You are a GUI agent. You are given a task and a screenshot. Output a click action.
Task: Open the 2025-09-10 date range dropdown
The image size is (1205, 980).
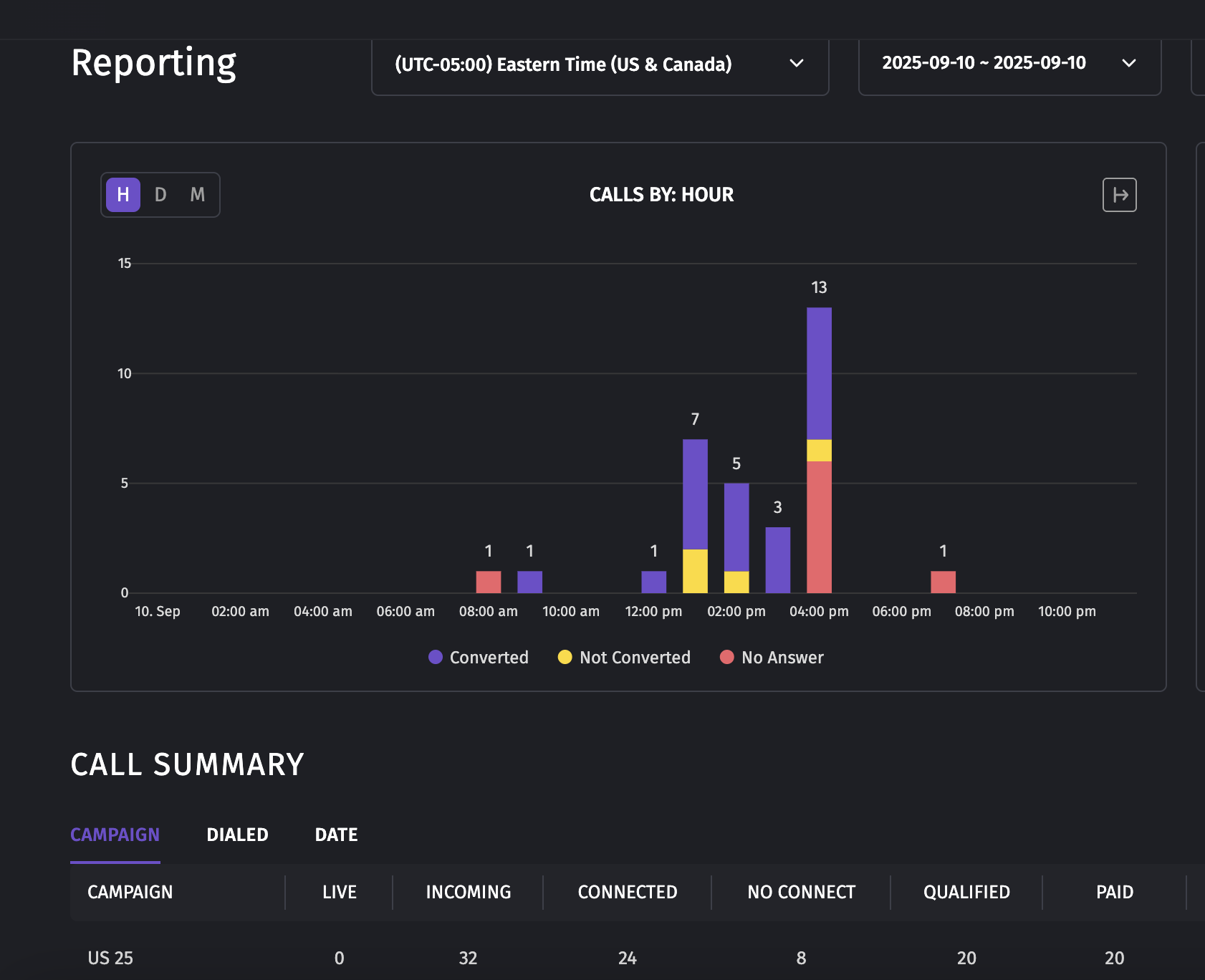point(1009,64)
